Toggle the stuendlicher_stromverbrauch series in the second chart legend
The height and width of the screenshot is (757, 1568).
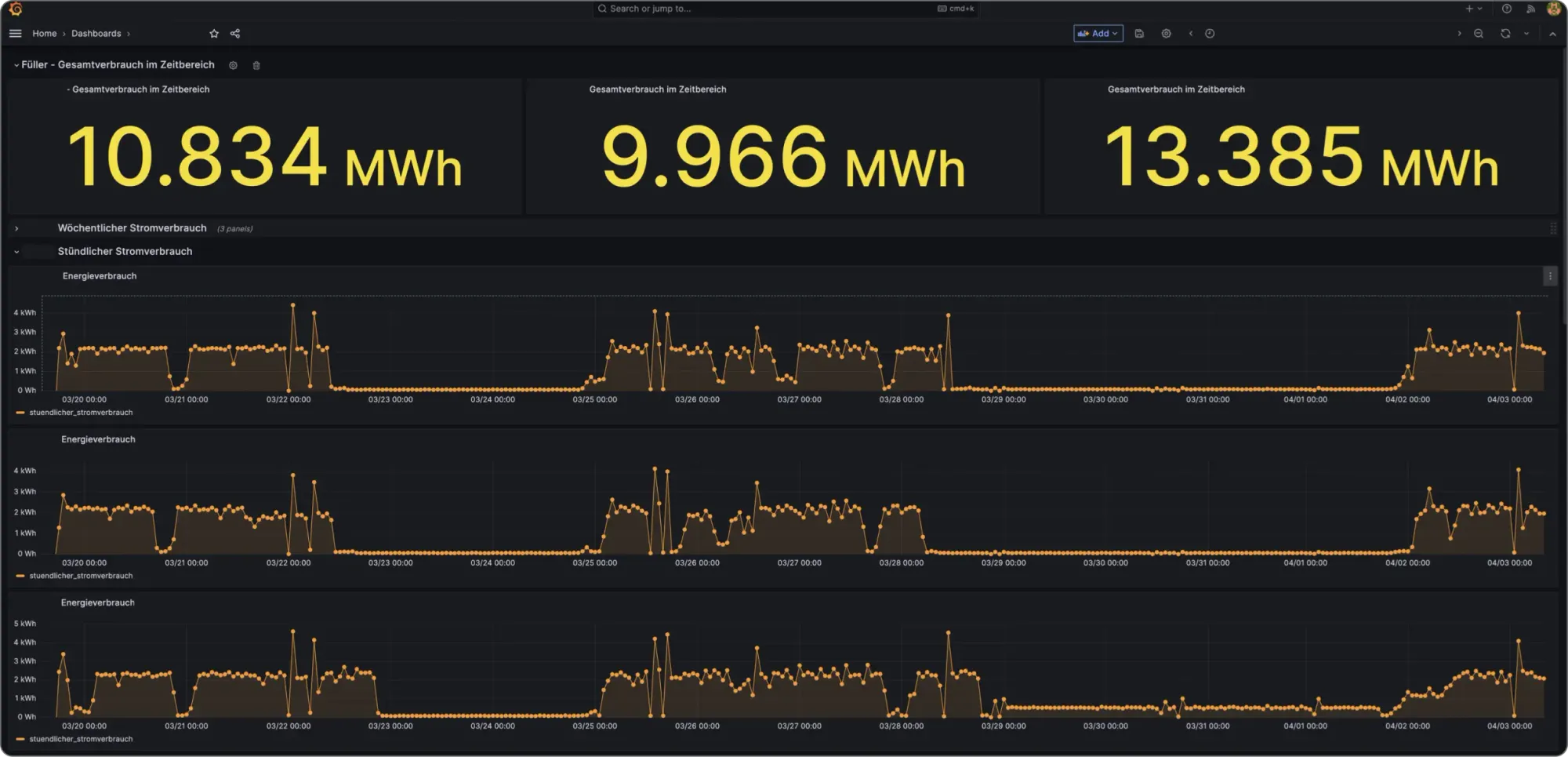click(x=81, y=576)
